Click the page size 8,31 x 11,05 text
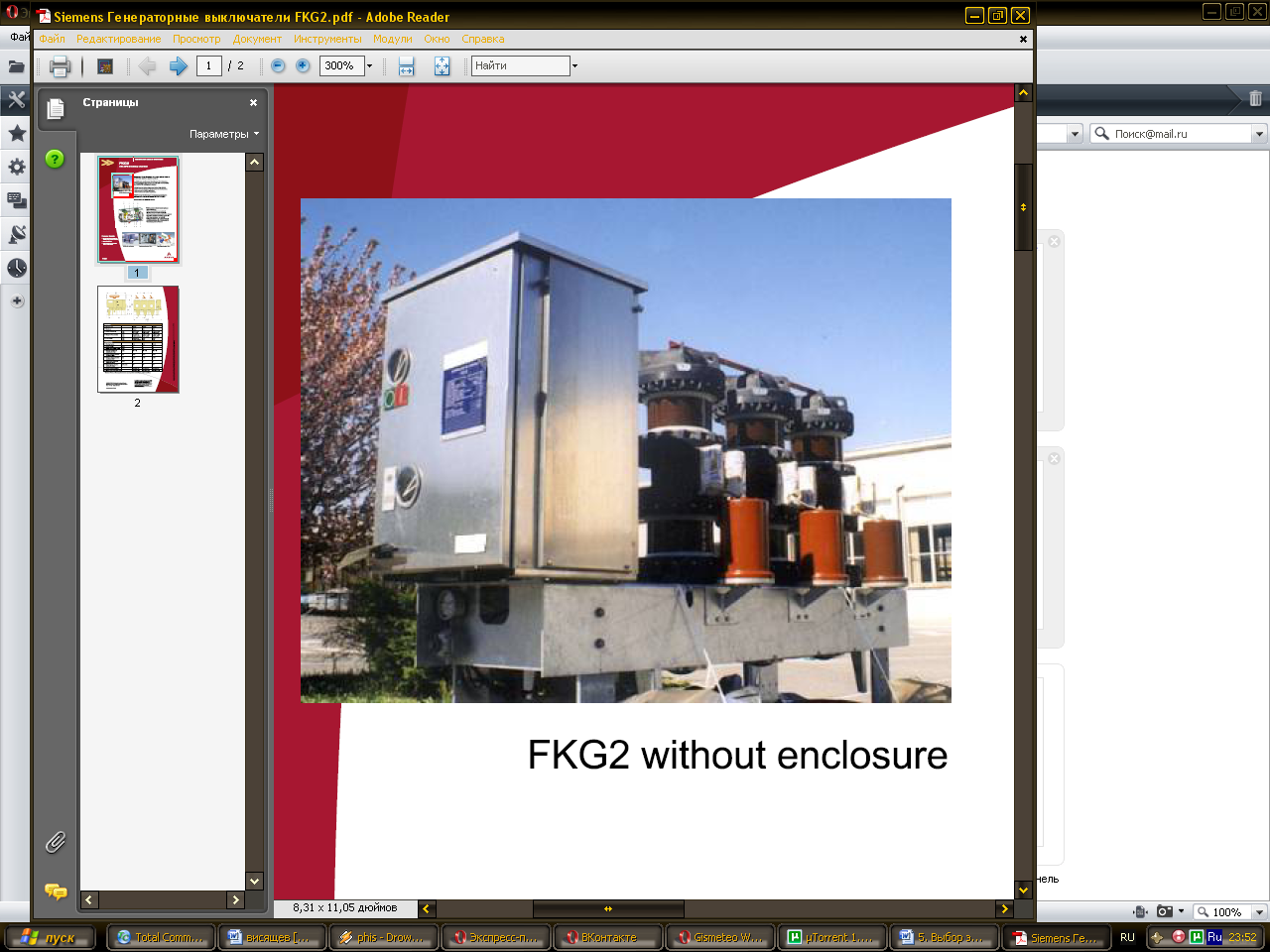 (x=345, y=907)
